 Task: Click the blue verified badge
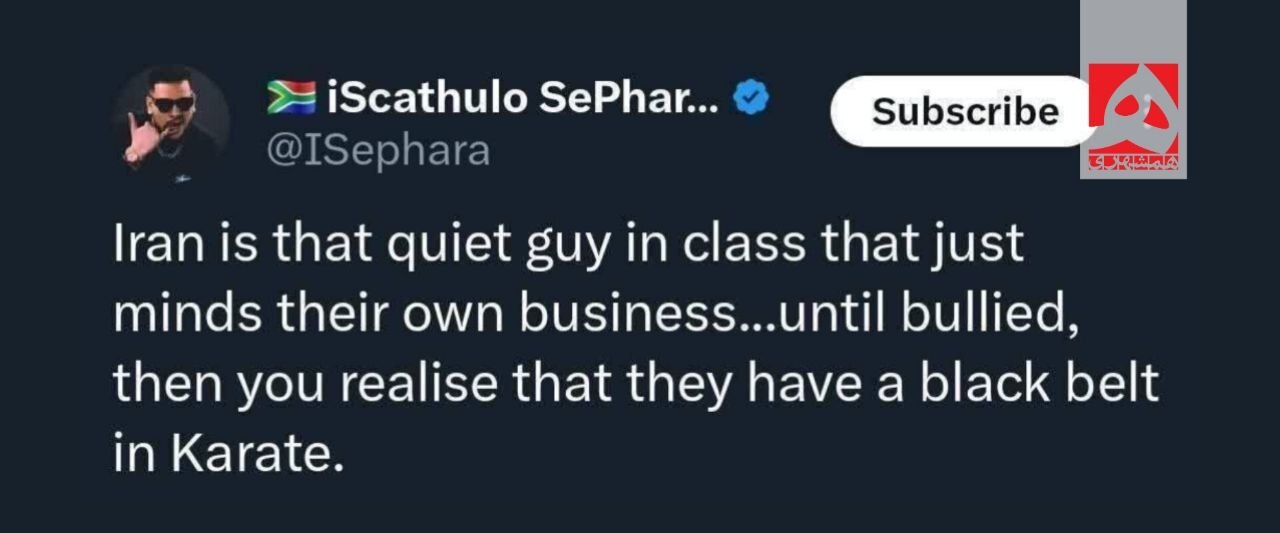751,98
